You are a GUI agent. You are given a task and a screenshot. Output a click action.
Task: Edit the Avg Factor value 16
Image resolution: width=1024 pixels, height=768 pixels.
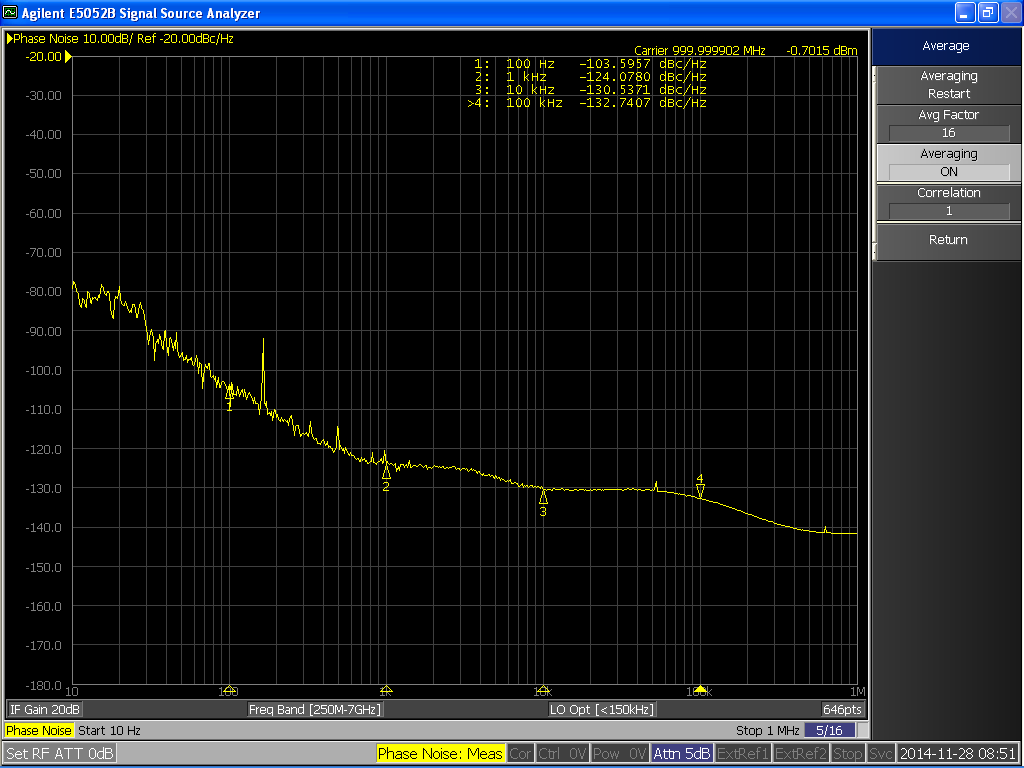pos(948,133)
